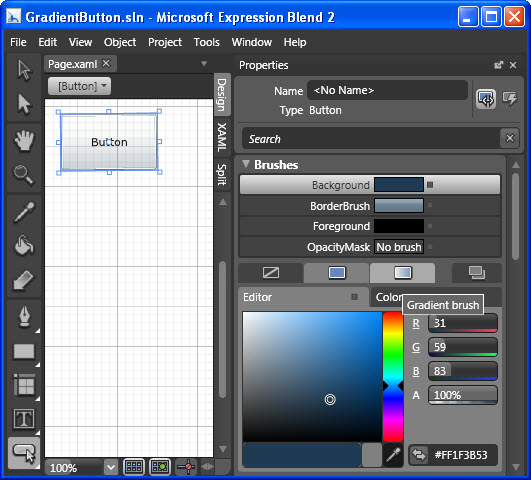Click BorderBrush advanced property marker
This screenshot has width=531, height=480.
pyautogui.click(x=430, y=205)
